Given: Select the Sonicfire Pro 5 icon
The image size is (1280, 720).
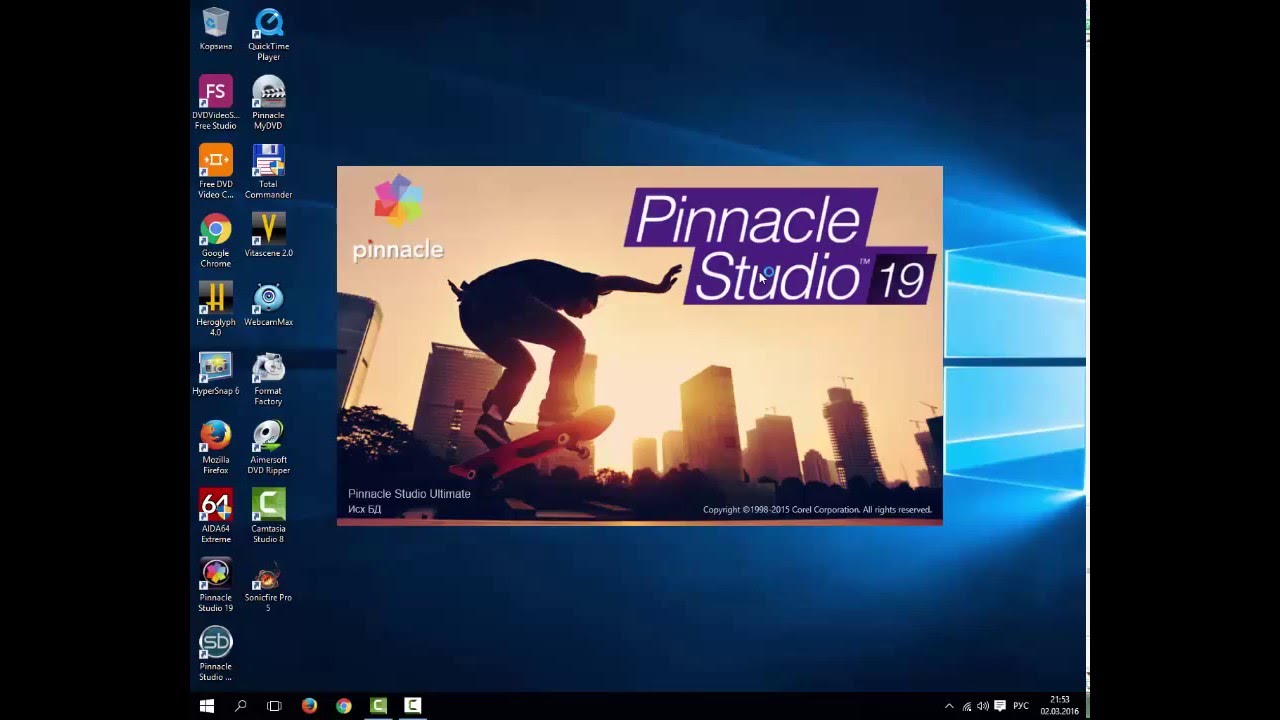Looking at the screenshot, I should (268, 586).
